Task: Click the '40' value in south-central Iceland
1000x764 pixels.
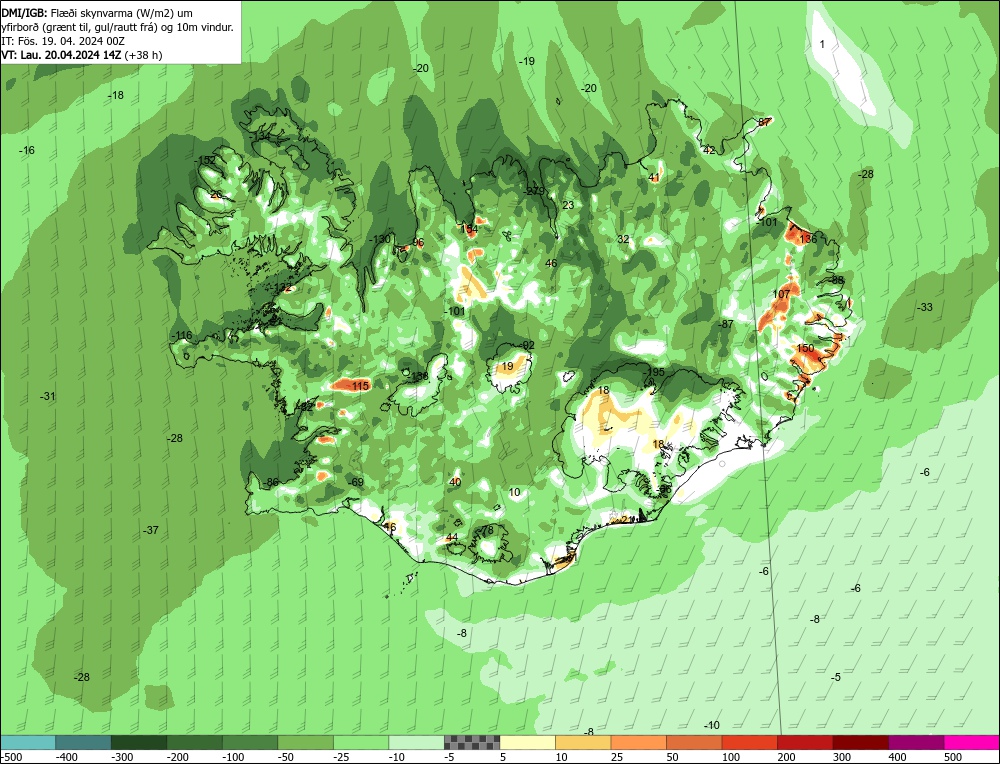Action: [x=455, y=482]
